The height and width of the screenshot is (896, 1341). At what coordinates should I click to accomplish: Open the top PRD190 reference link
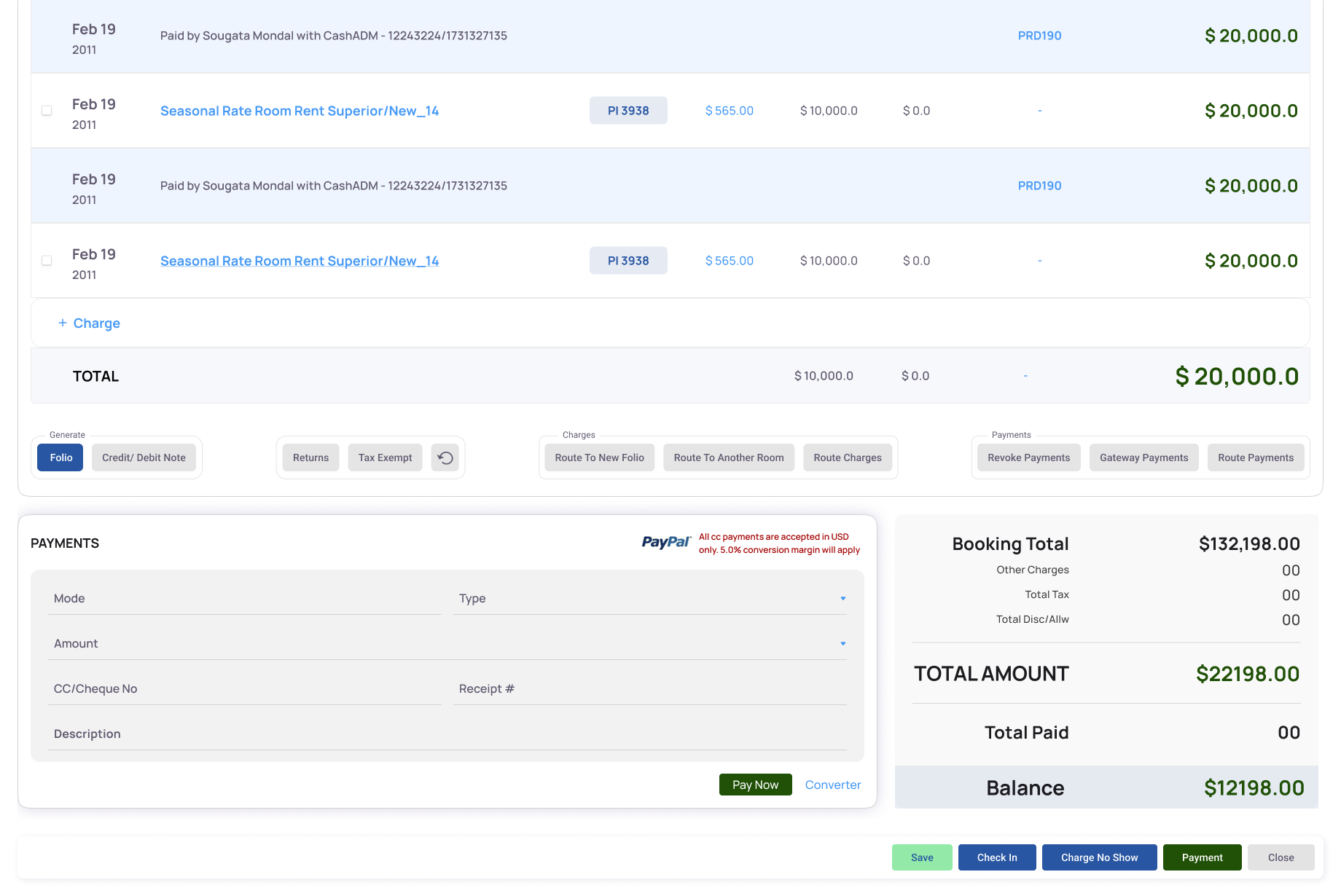pos(1039,36)
